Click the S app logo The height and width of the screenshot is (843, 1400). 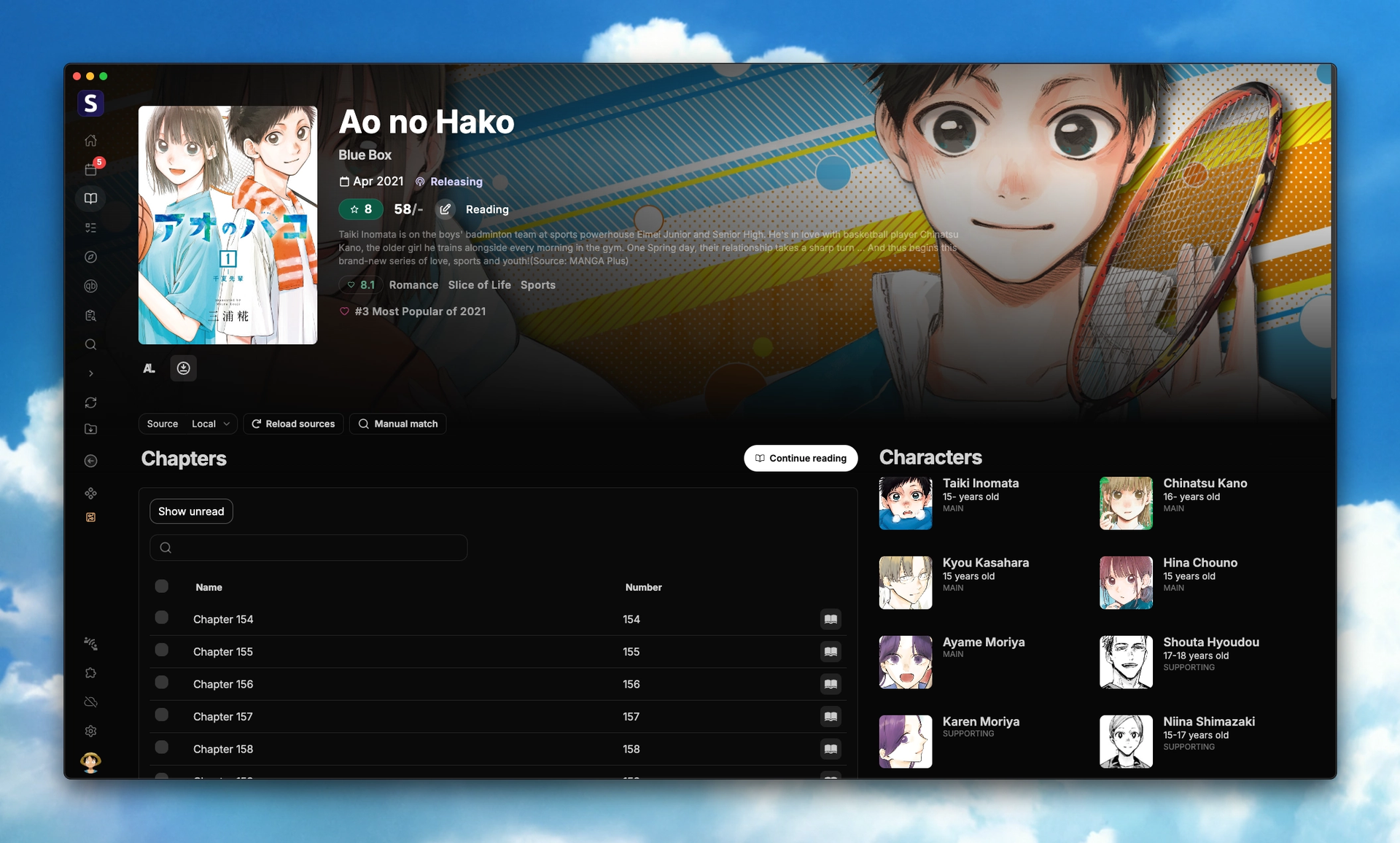click(90, 104)
